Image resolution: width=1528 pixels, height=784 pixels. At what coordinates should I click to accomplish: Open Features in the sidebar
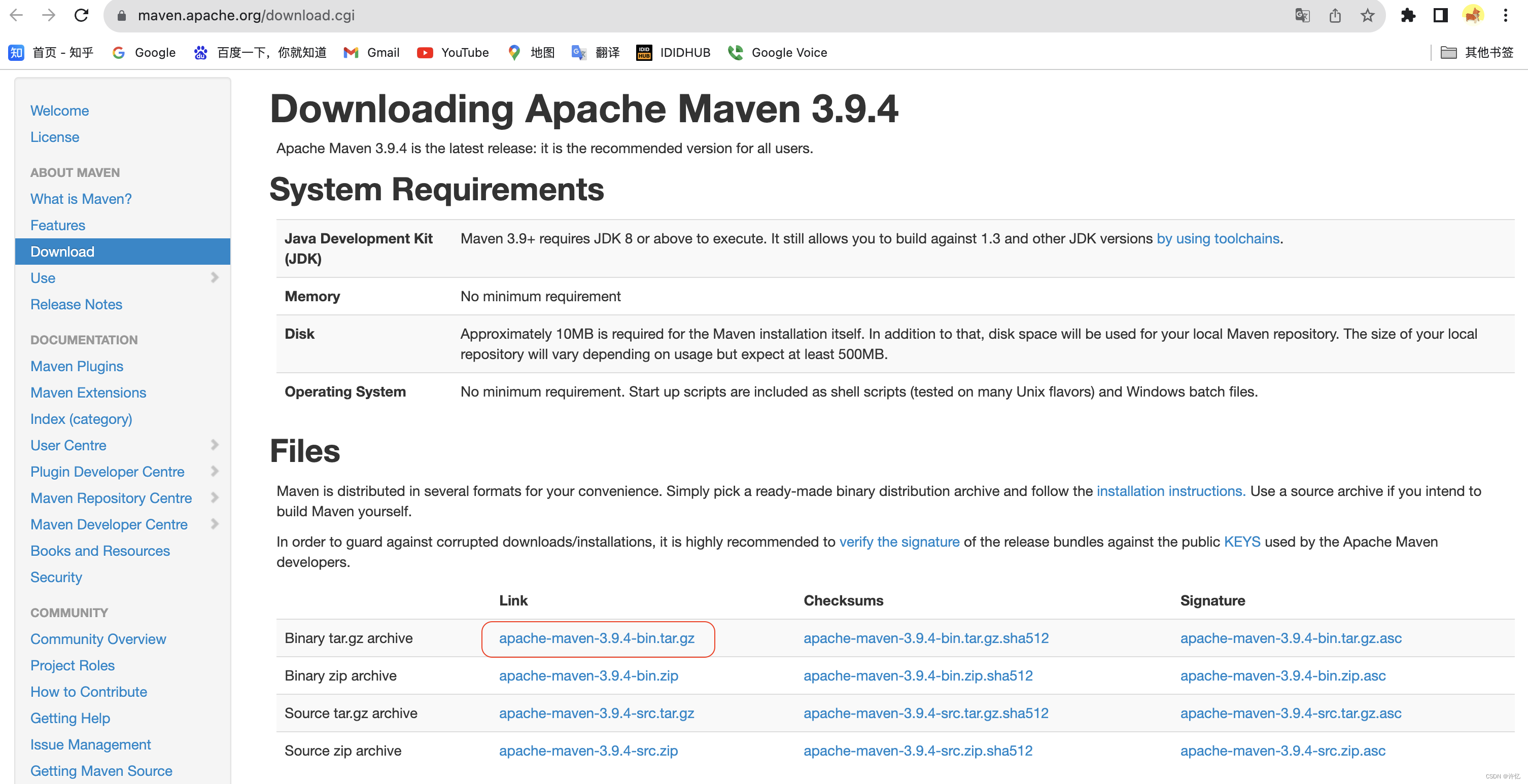pos(57,225)
